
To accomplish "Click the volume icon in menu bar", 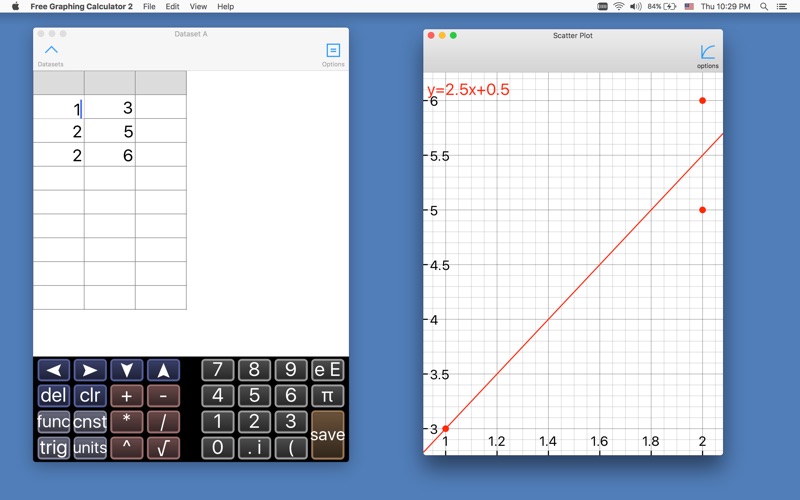I will (635, 7).
